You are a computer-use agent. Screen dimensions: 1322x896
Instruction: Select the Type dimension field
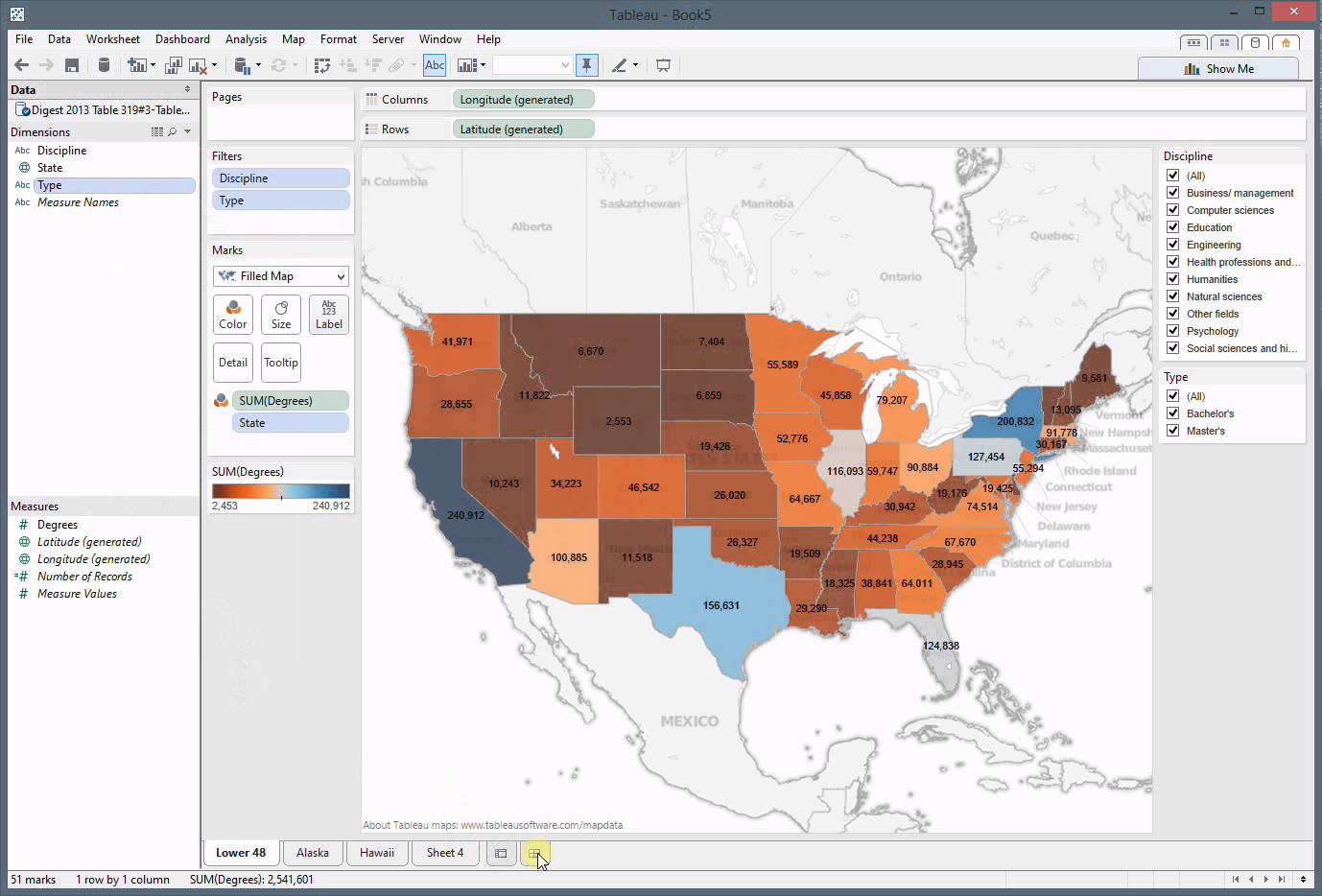point(114,185)
